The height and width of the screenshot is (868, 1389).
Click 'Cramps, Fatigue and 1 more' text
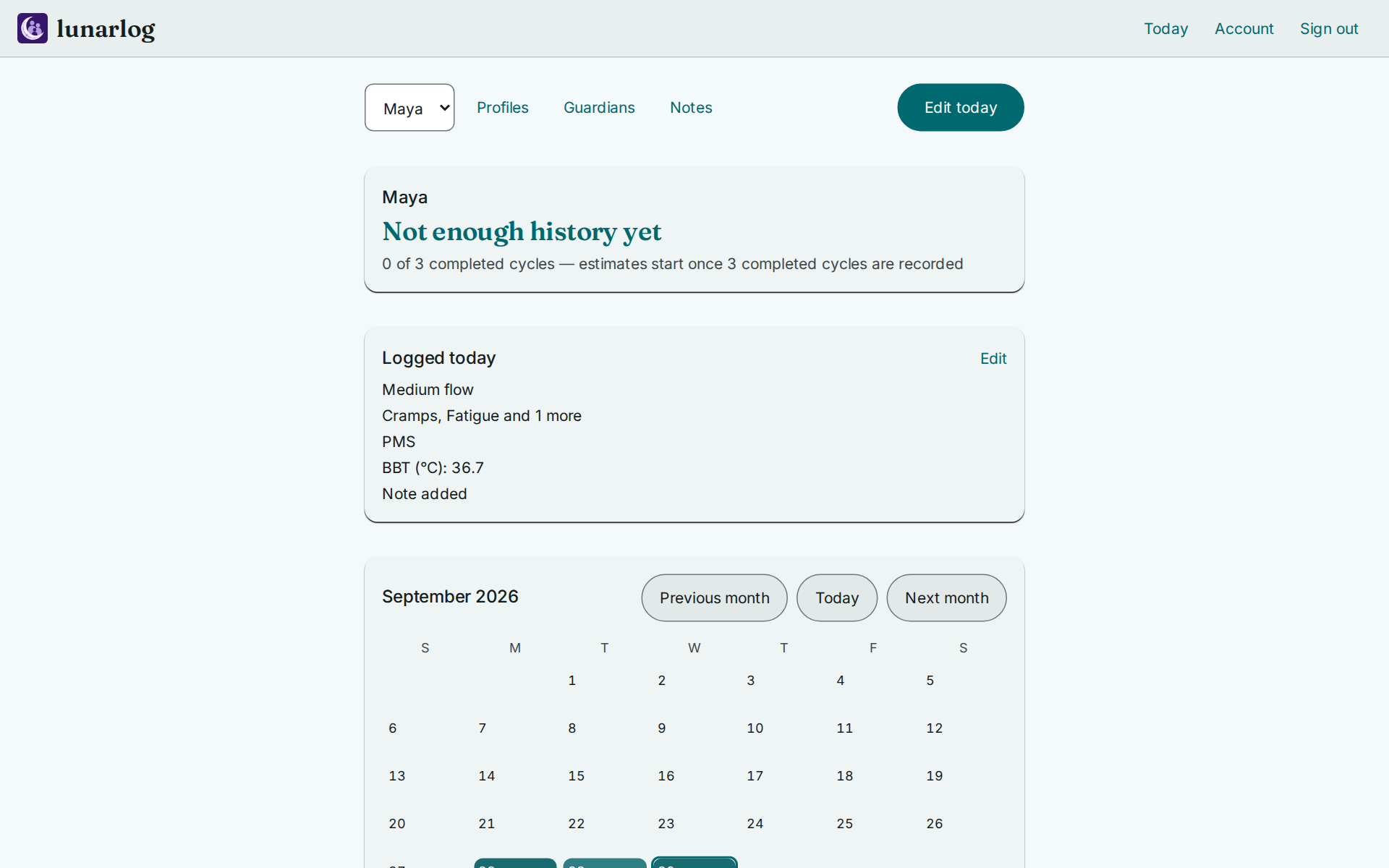[x=482, y=416]
